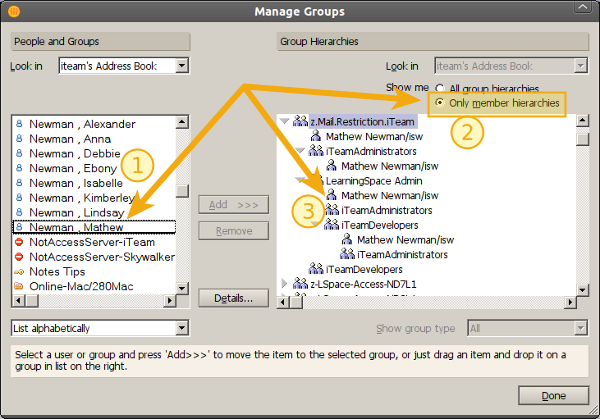Click the server icon beside Online-Mac/280Mac
Viewport: 600px width, 419px height.
19,286
